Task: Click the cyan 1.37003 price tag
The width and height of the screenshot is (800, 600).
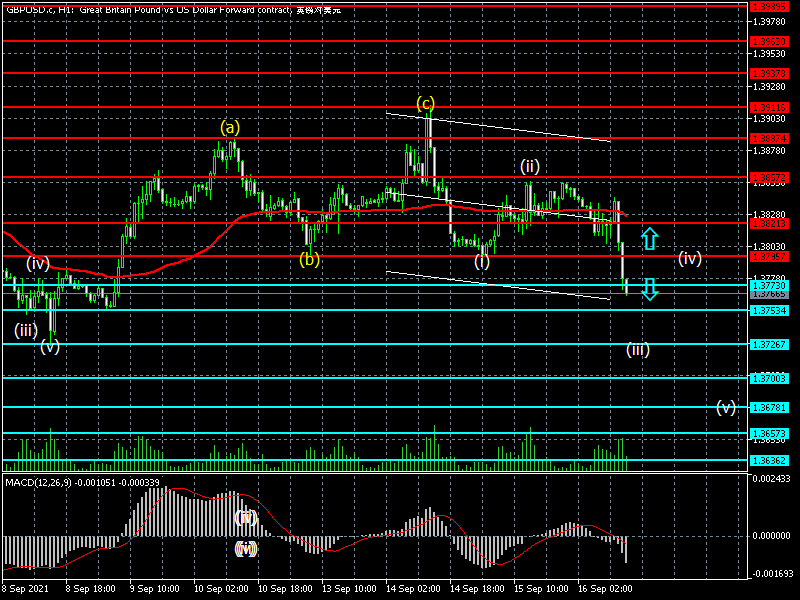Action: (769, 378)
